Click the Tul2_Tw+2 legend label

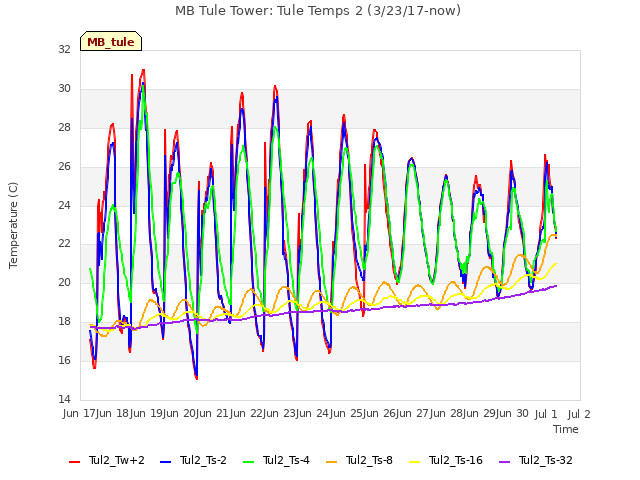coord(116,460)
